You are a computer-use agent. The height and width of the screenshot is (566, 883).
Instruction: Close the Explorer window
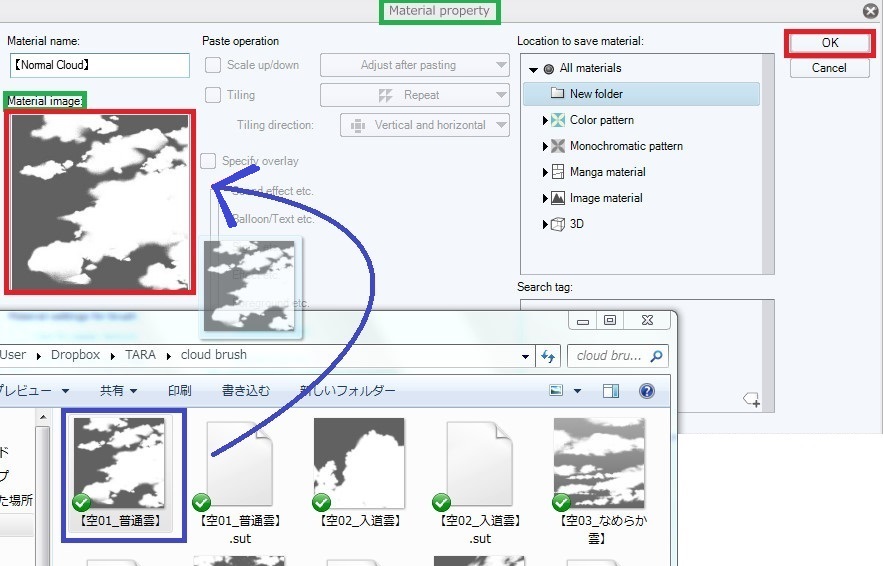click(x=647, y=320)
